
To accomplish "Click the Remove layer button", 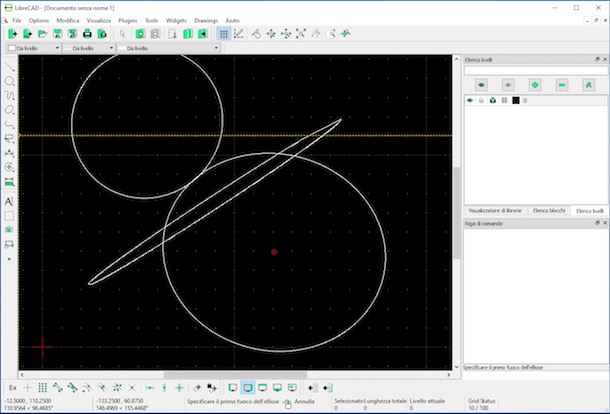I will pos(562,85).
